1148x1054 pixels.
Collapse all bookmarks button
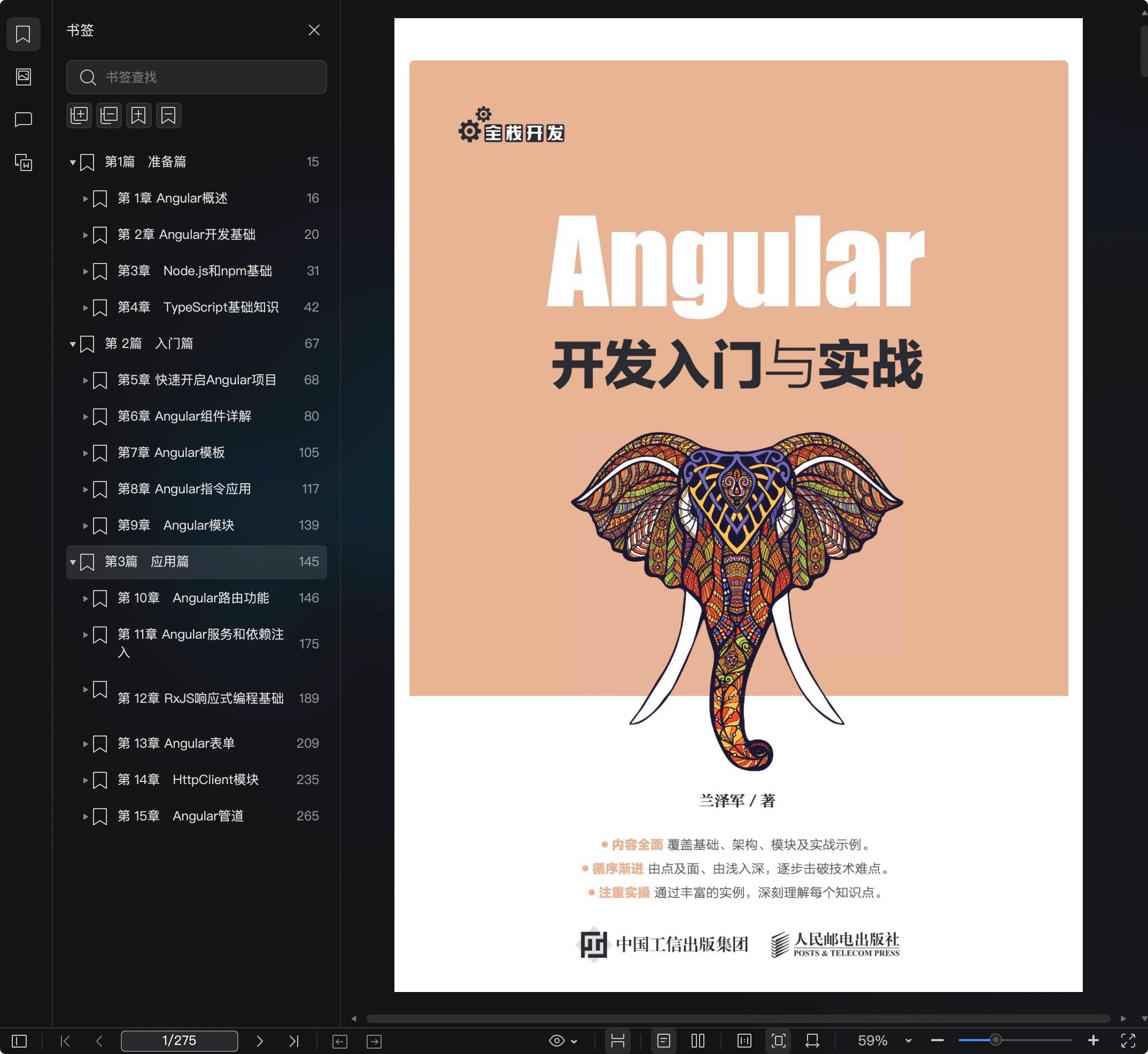pyautogui.click(x=109, y=115)
